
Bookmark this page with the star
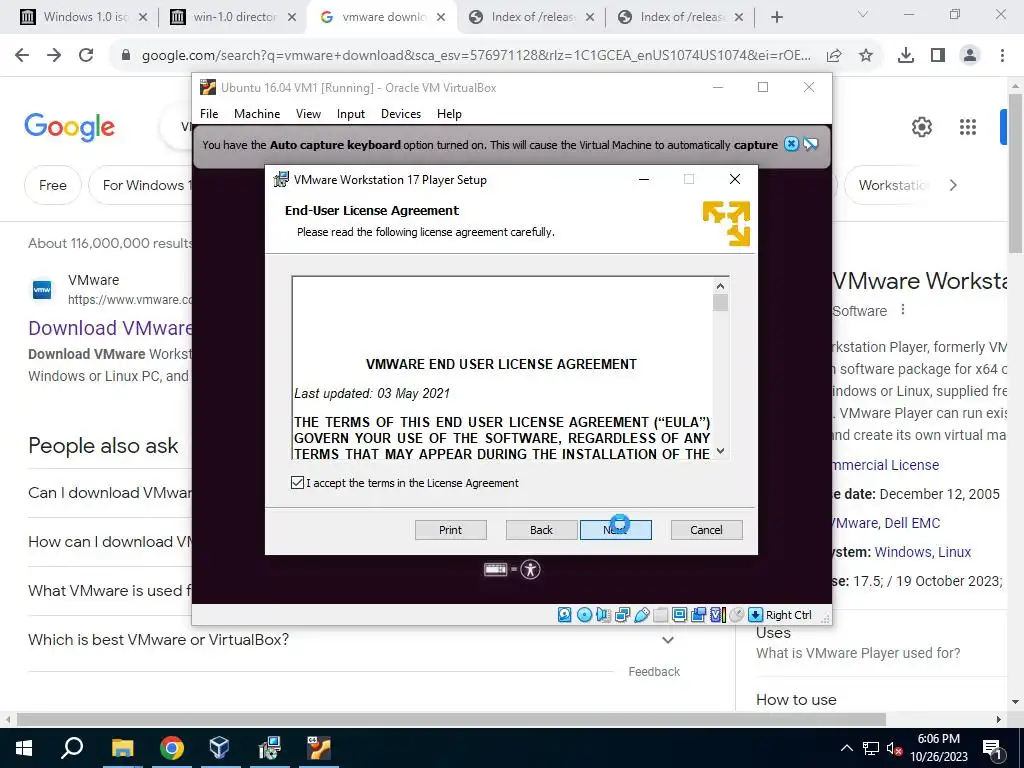pyautogui.click(x=866, y=56)
